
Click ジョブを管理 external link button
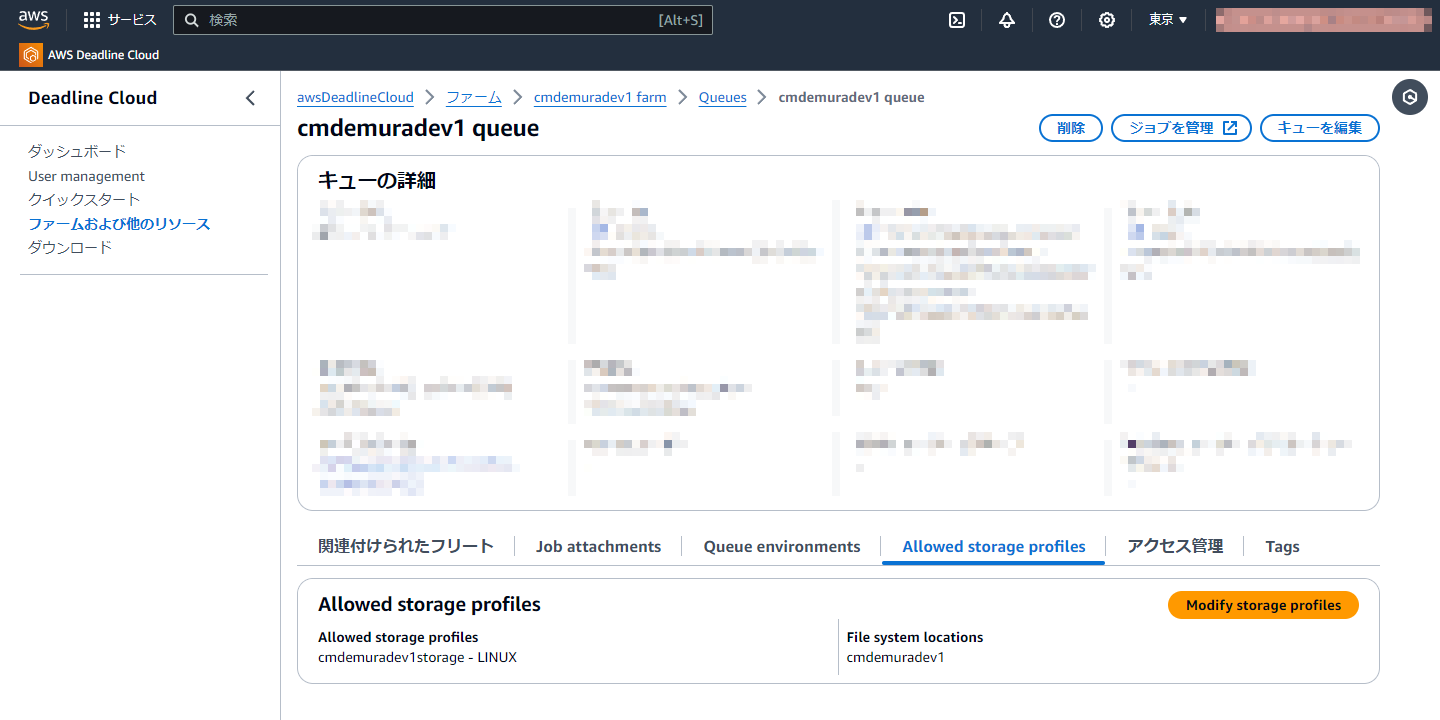[x=1182, y=128]
